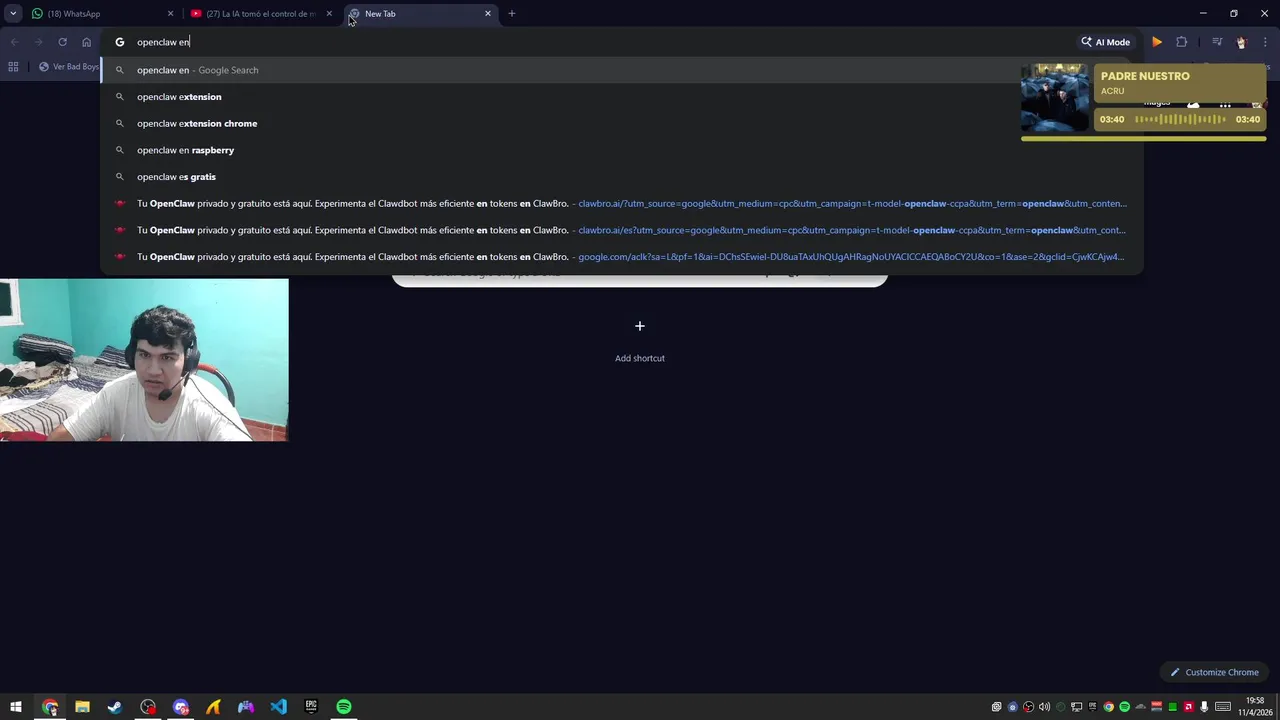Open the Extensions puzzle icon
The height and width of the screenshot is (720, 1280).
(x=1181, y=42)
